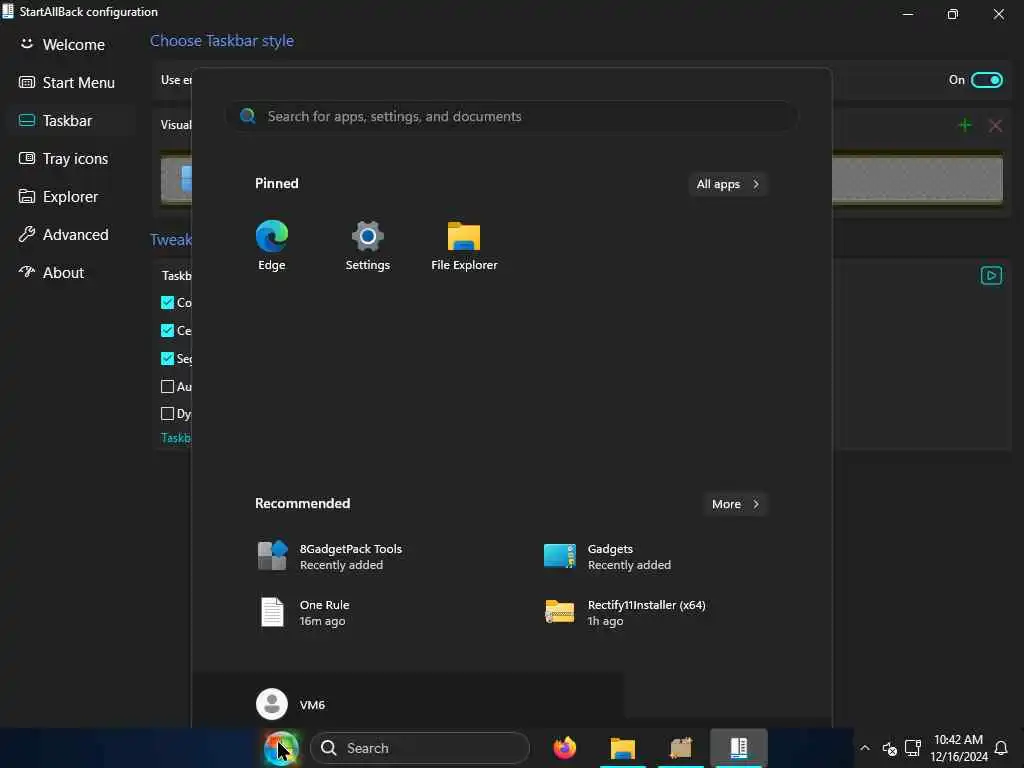Screen dimensions: 1024x768
Task: Open the Explorer settings section
Action: 59,196
